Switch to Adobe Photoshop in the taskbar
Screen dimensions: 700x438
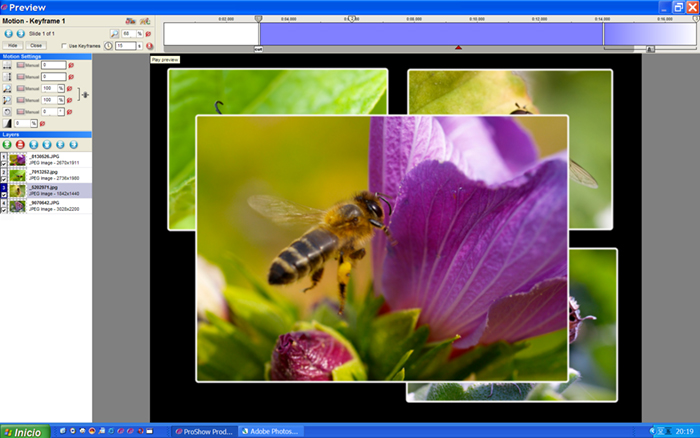click(x=274, y=431)
